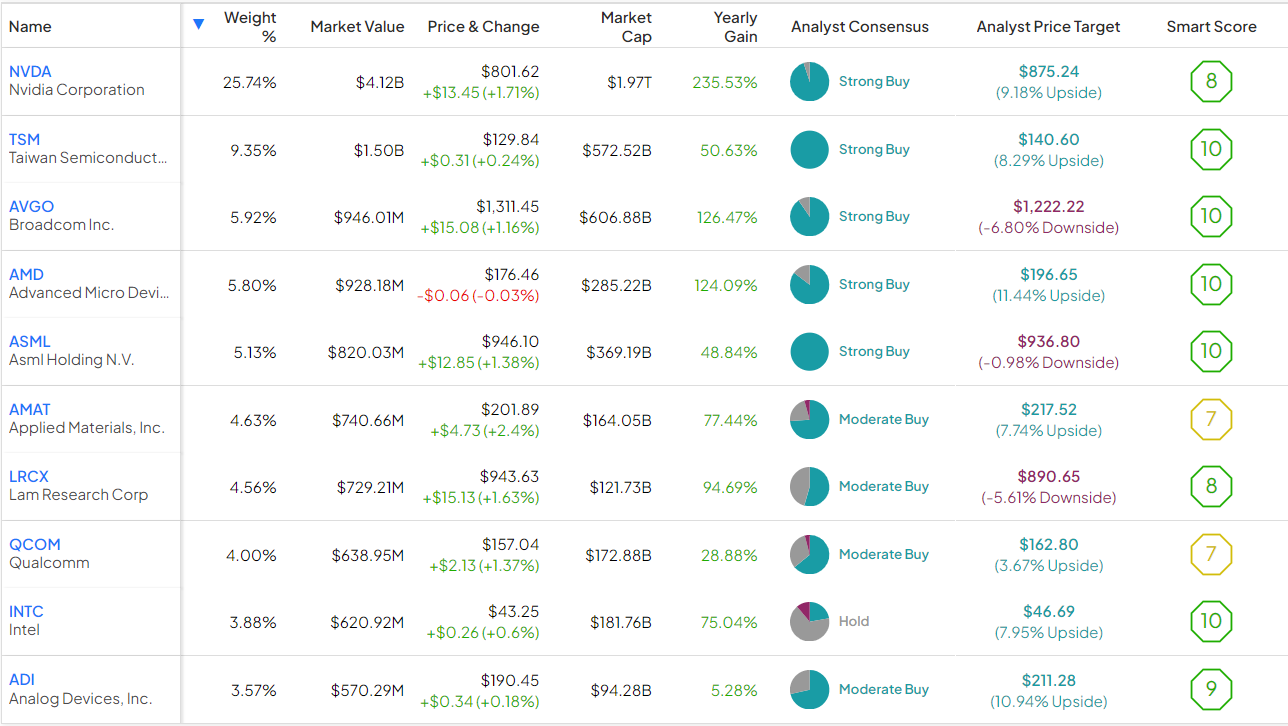
Task: Click Lam Research's consensus pie chart
Action: [x=809, y=487]
